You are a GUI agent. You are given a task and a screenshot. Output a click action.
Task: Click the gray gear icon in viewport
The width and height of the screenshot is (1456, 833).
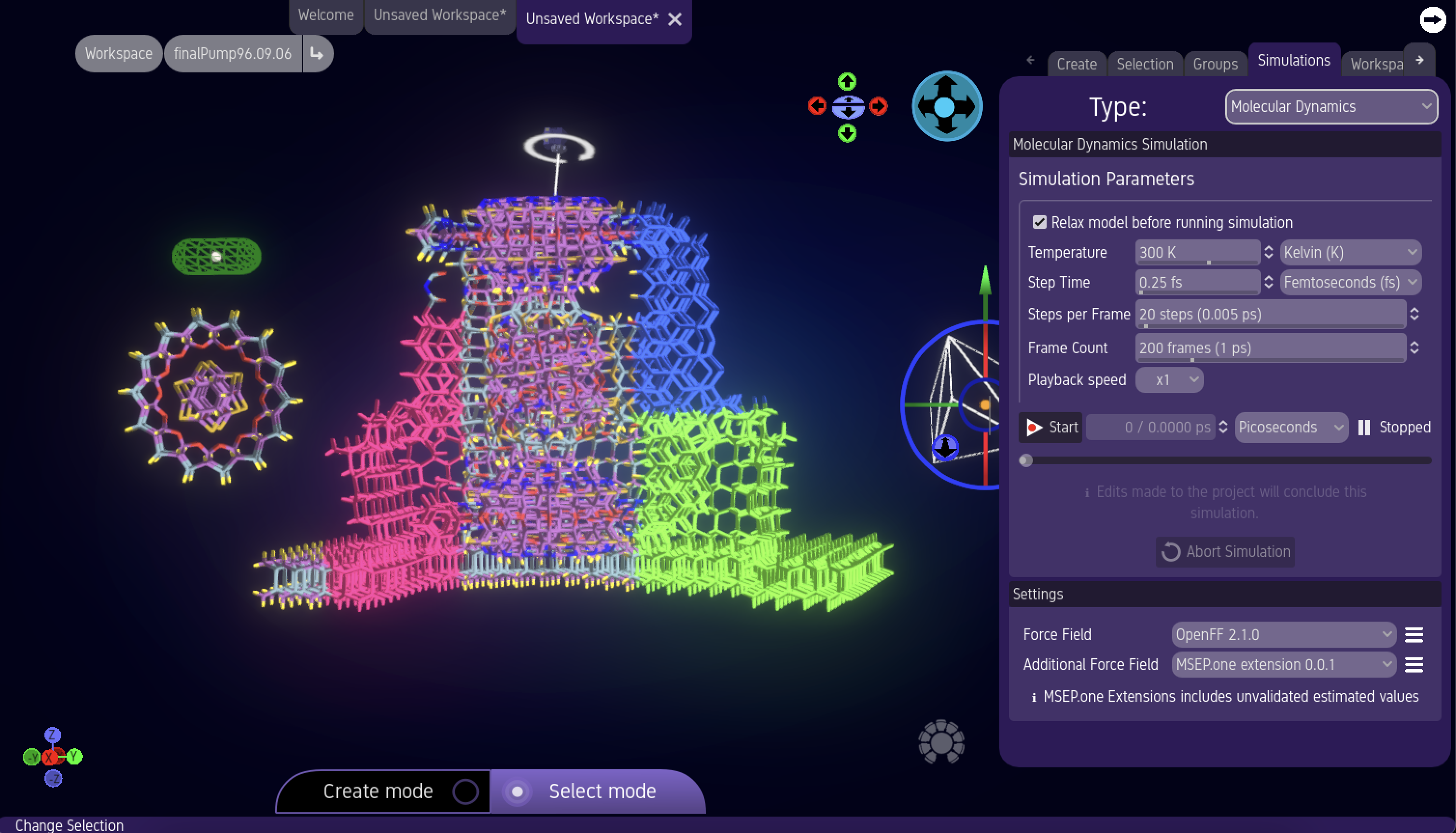[x=941, y=742]
